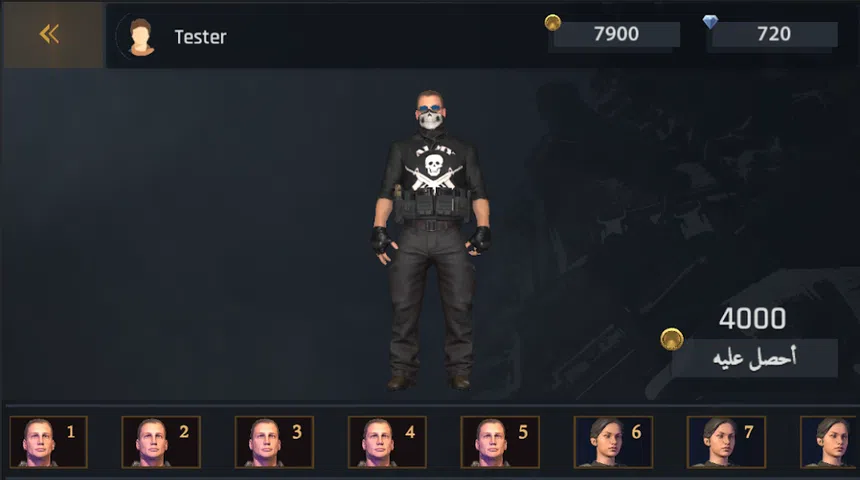Tap the skull mask on the character
The width and height of the screenshot is (860, 480).
click(431, 119)
